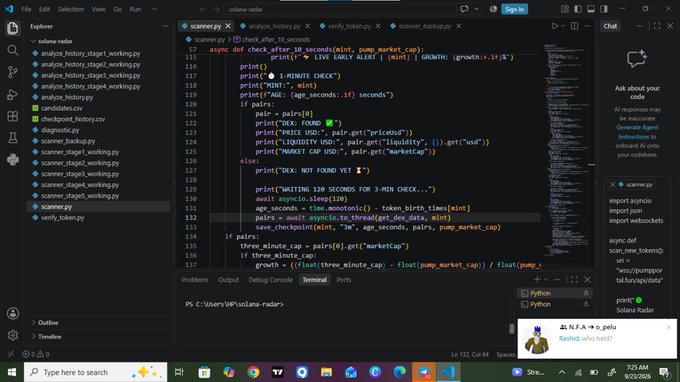The width and height of the screenshot is (680, 382).
Task: Switch to the scanner_backup.py tab
Action: (x=425, y=26)
